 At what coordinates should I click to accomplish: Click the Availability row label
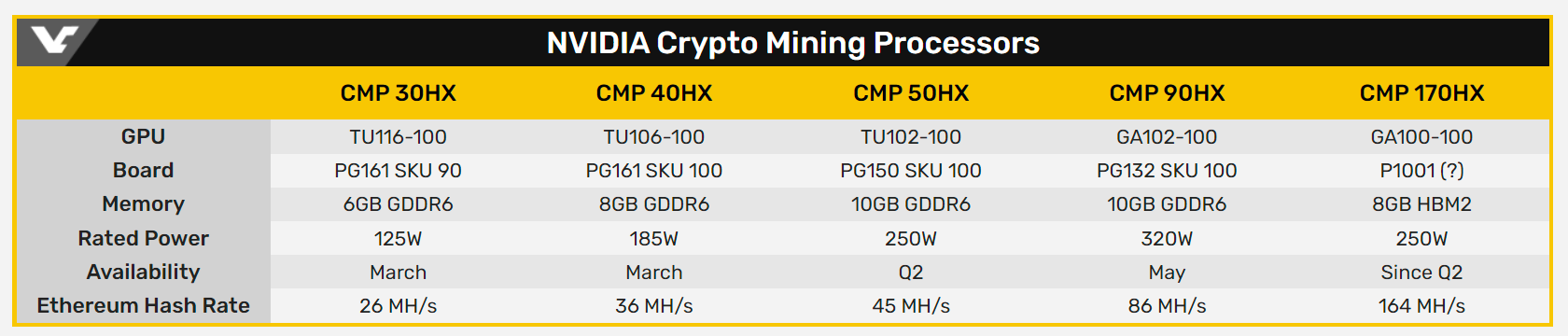tap(143, 272)
